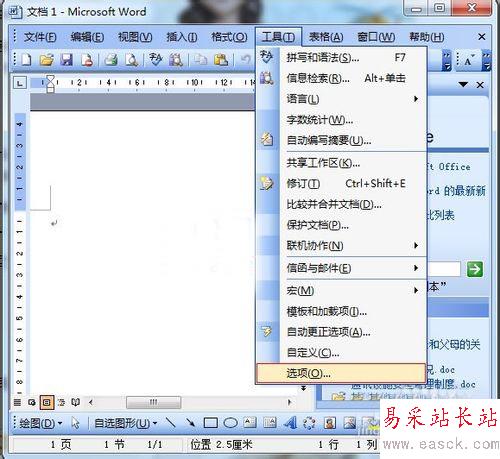Viewport: 500px width, 459px height.
Task: Choose Templates and Add-Ins (模板和加载项) item
Action: [341, 311]
